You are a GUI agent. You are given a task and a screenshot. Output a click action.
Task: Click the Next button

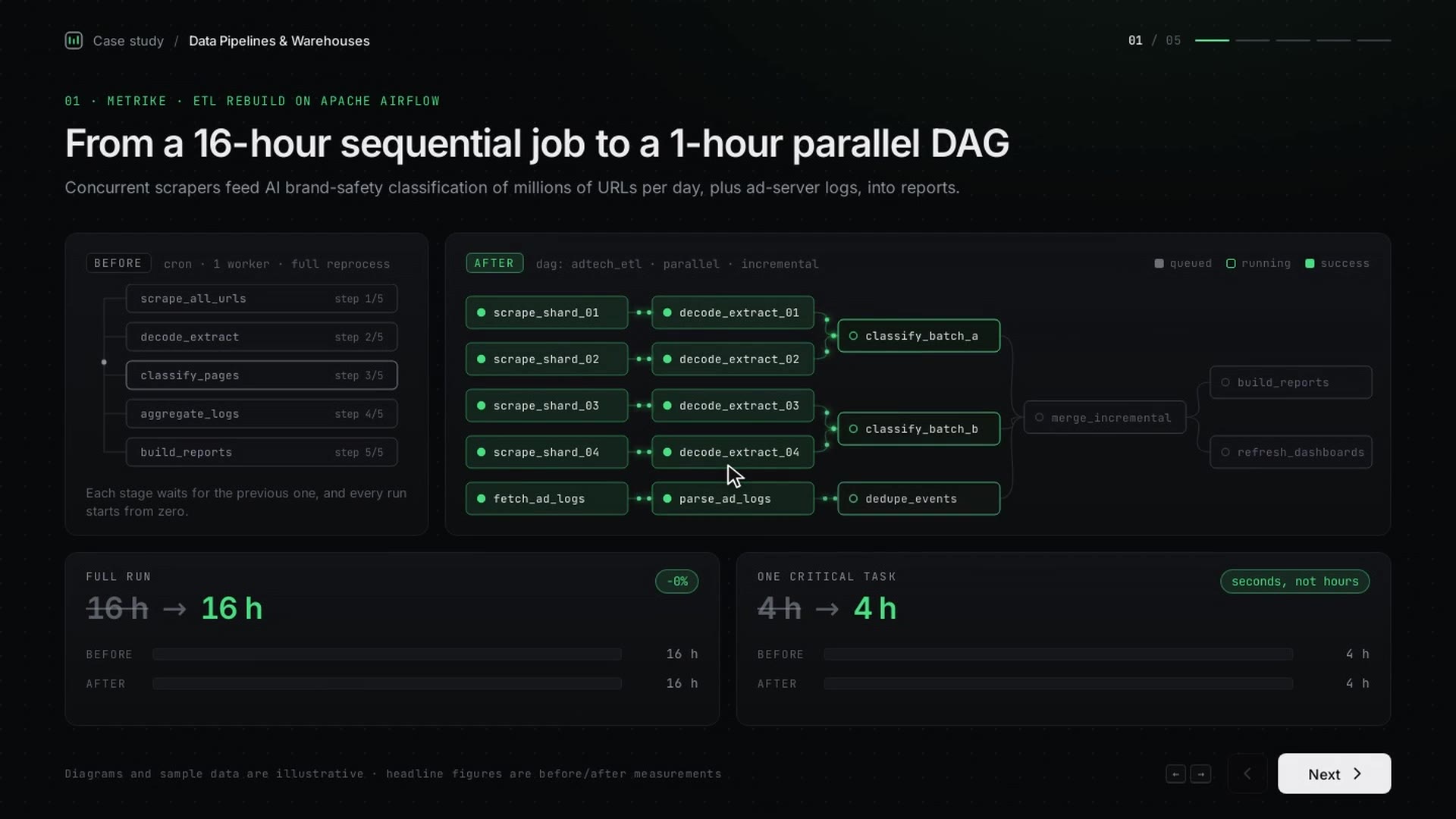pos(1334,773)
